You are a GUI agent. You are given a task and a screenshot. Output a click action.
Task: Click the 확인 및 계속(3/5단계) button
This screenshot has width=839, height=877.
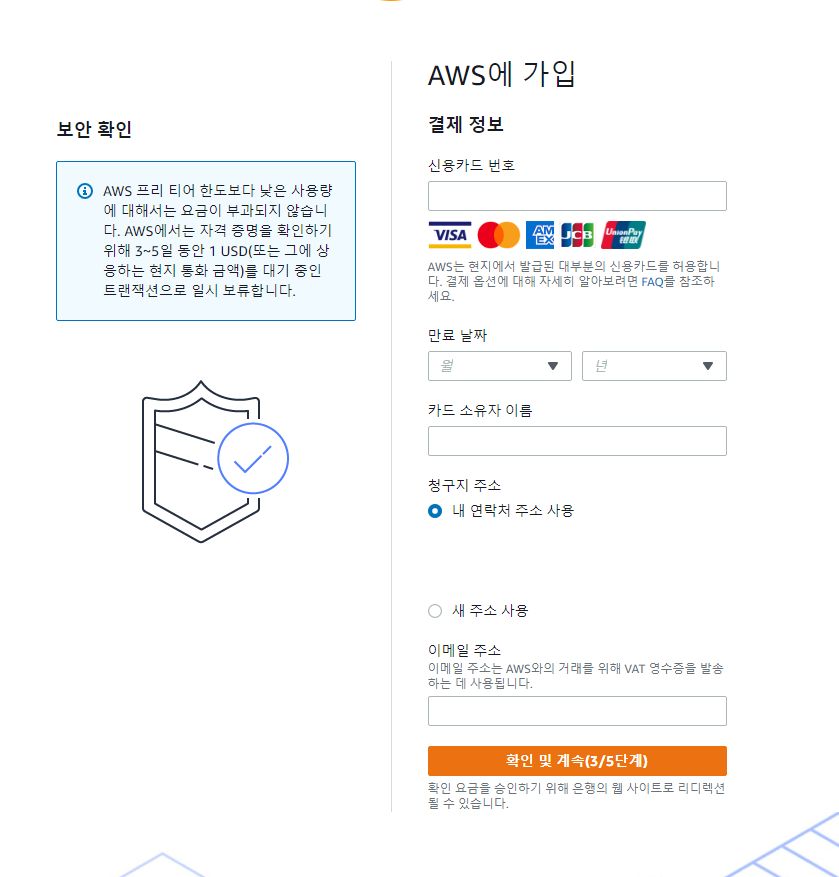tap(577, 761)
